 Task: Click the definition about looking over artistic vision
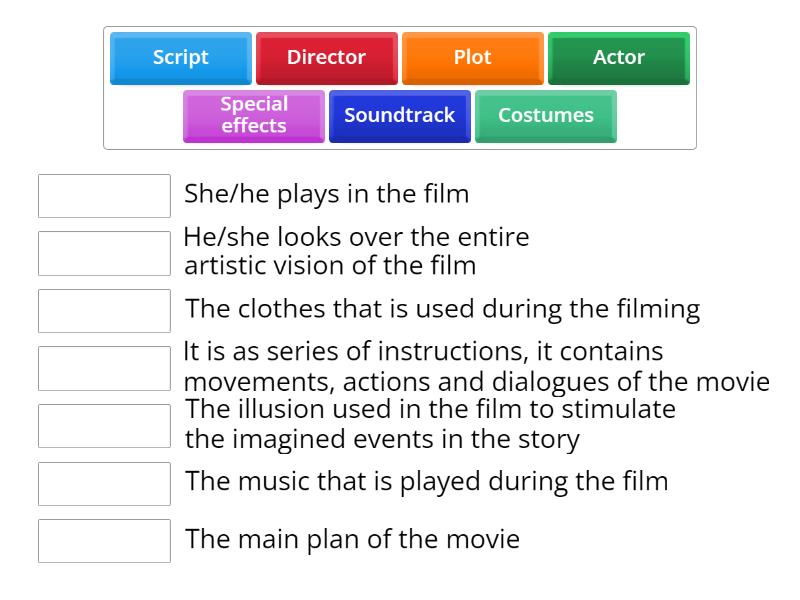pos(355,251)
